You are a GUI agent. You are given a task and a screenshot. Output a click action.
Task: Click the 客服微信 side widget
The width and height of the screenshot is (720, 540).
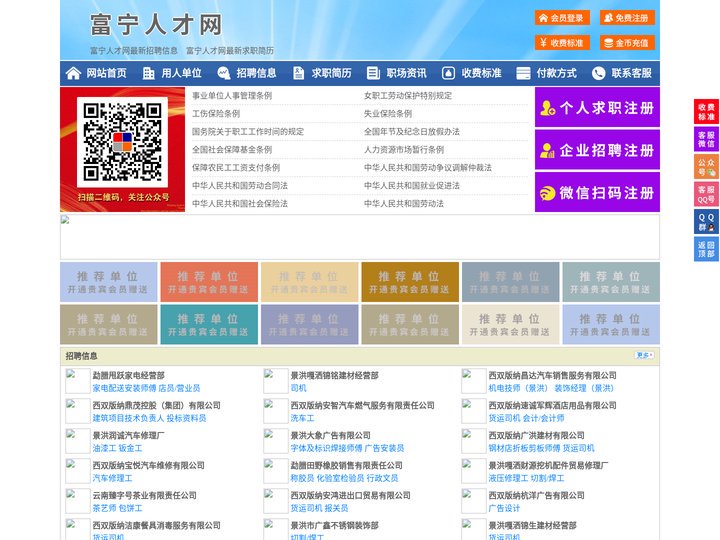coord(706,139)
